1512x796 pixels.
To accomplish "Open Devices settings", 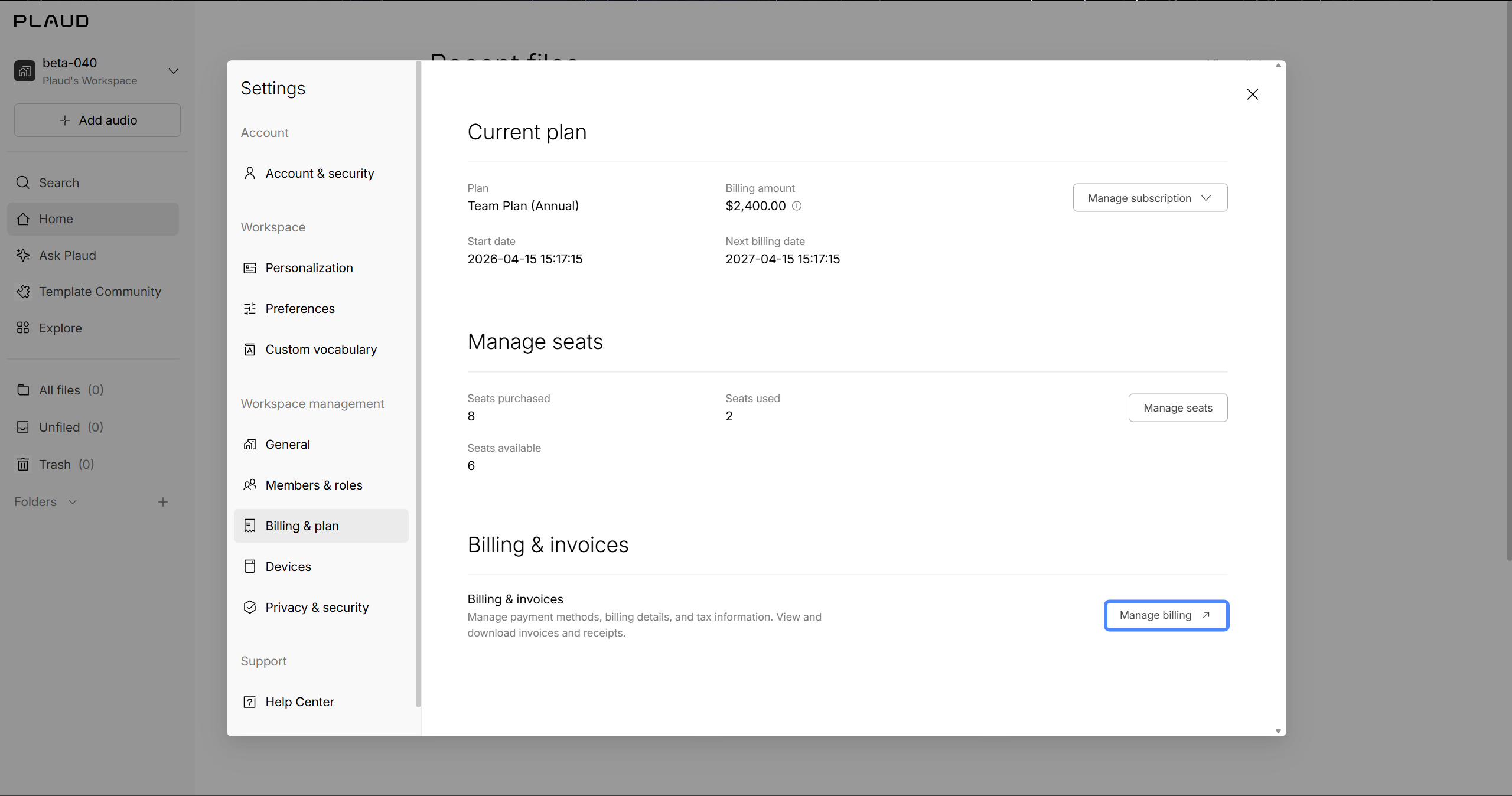I will 321,567.
